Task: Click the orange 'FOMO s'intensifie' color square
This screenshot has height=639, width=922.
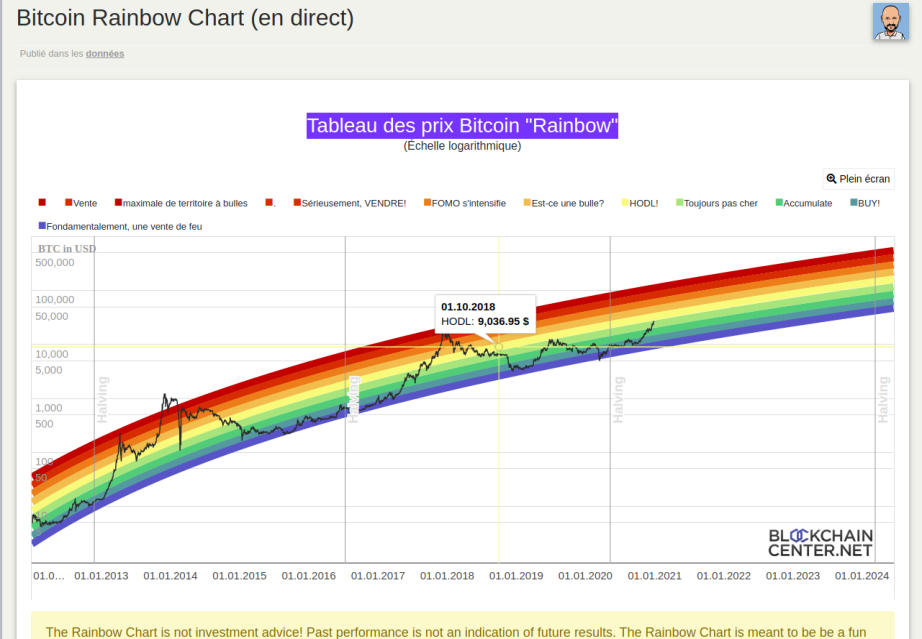Action: tap(427, 202)
